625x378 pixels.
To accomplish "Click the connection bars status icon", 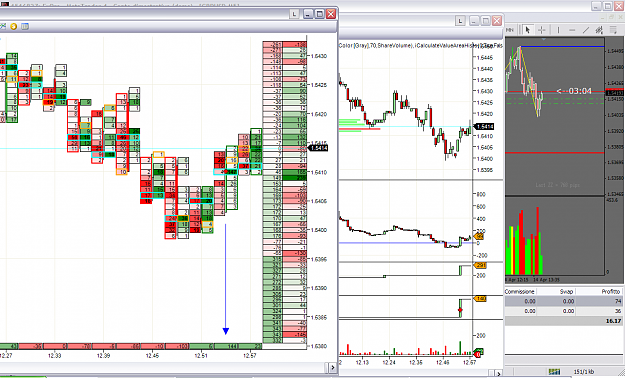I will (x=554, y=372).
